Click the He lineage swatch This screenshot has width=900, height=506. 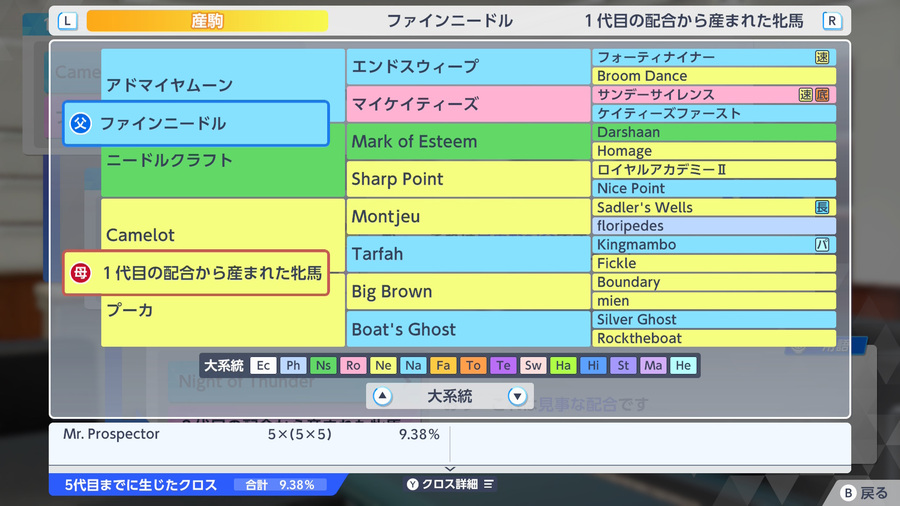(683, 365)
